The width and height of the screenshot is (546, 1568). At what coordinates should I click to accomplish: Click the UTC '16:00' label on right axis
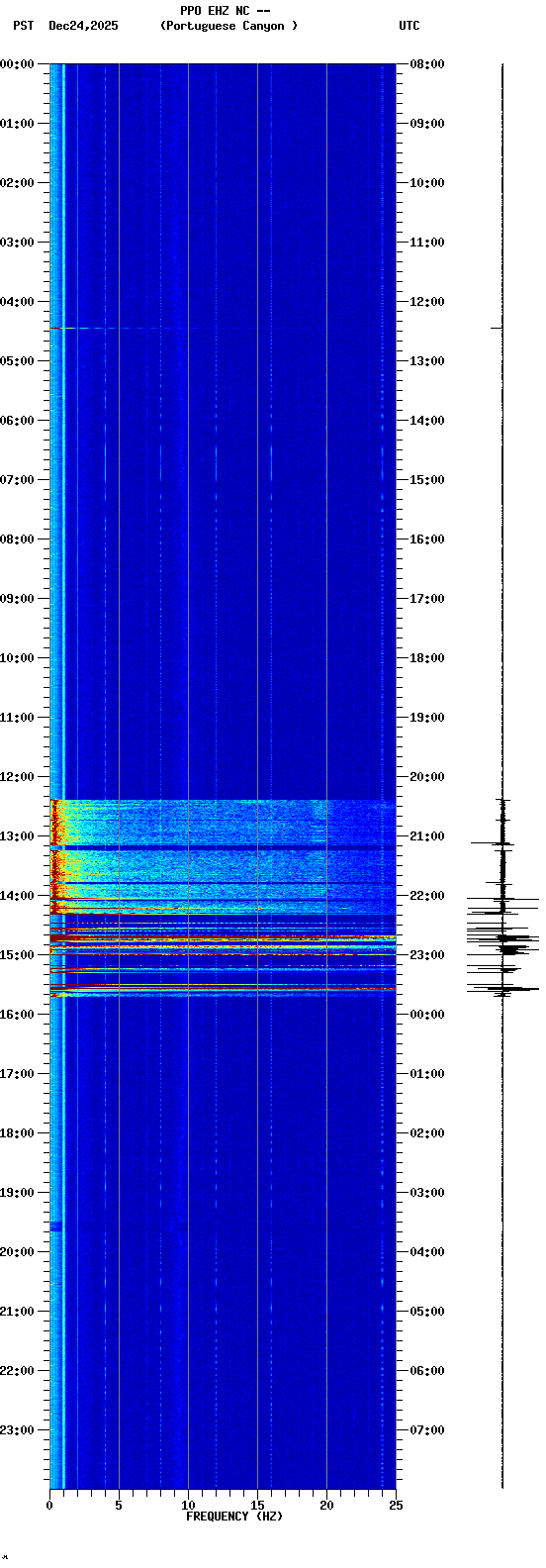click(x=427, y=539)
